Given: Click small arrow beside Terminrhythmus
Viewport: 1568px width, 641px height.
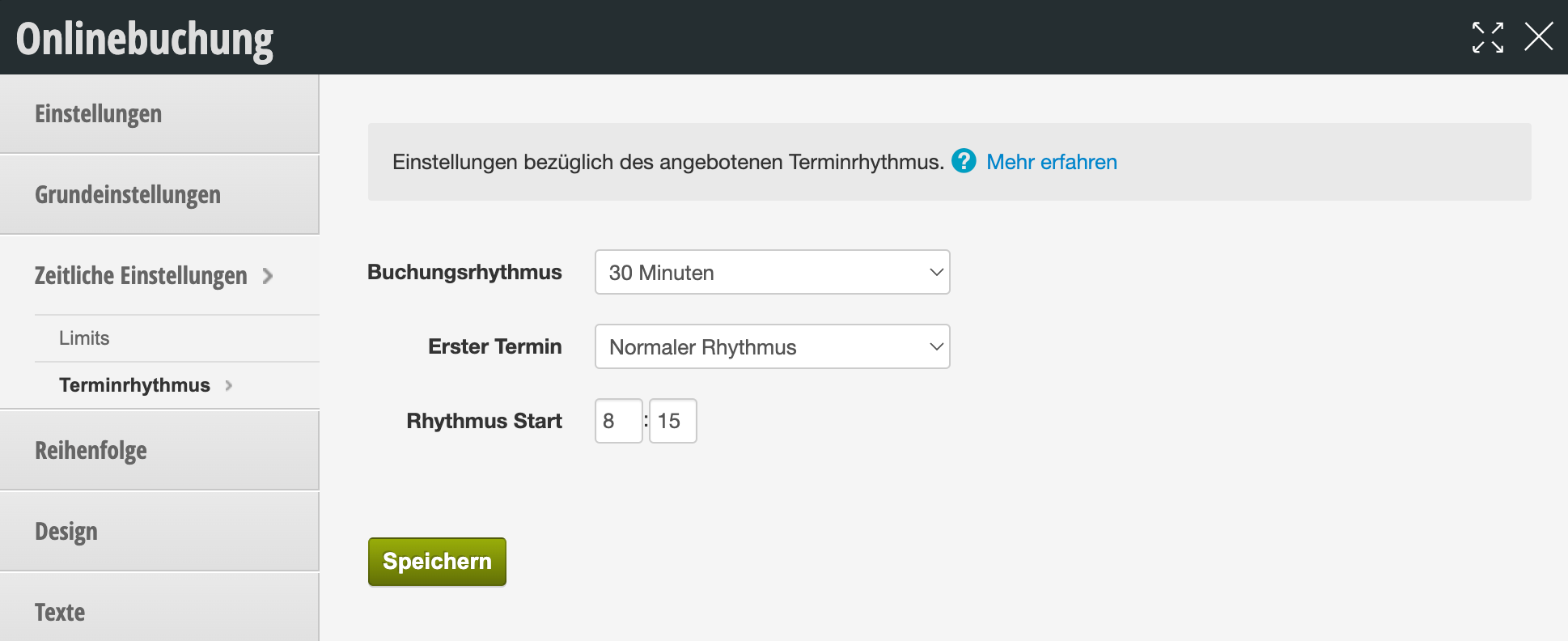Looking at the screenshot, I should pyautogui.click(x=229, y=385).
